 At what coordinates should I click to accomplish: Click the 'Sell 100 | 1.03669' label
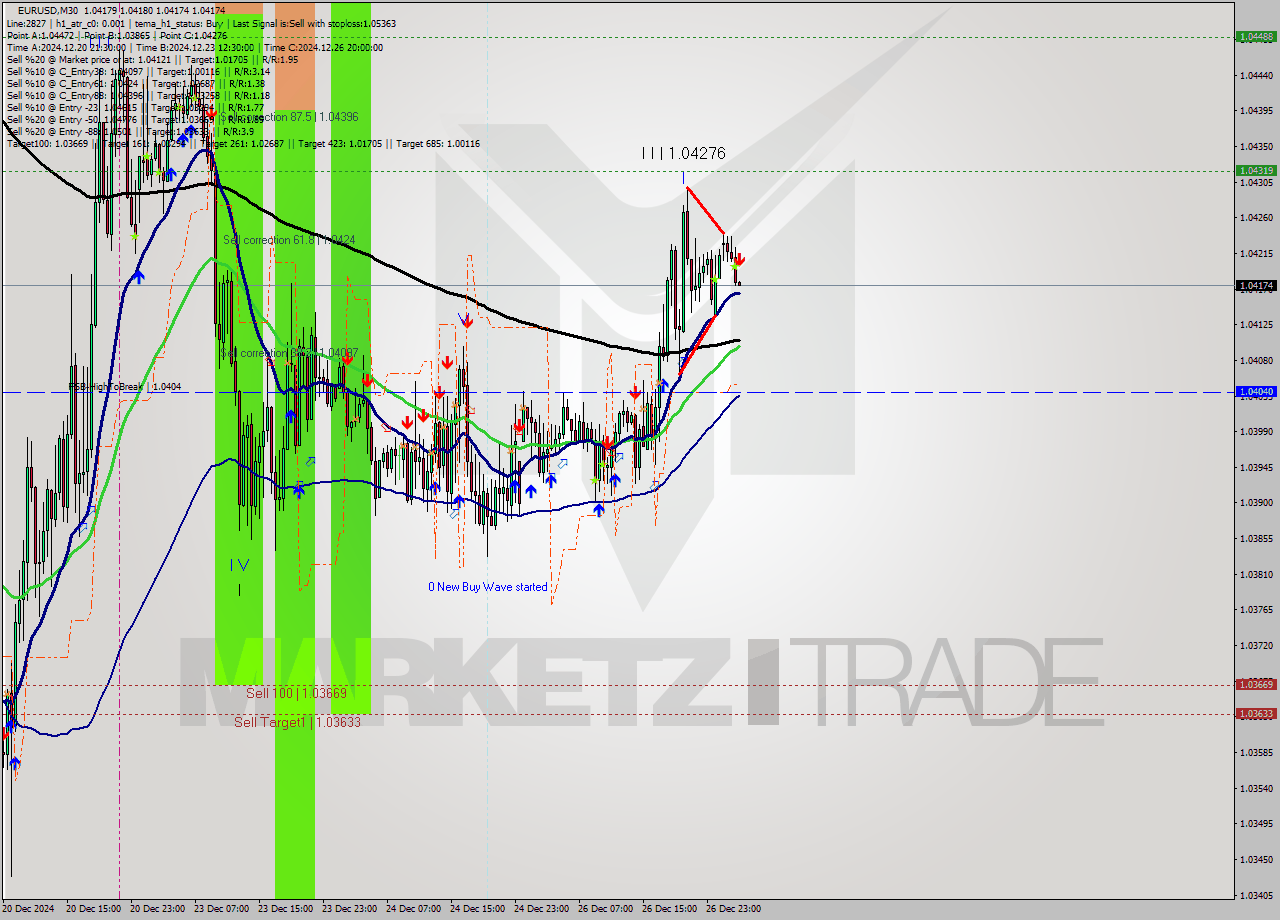296,693
